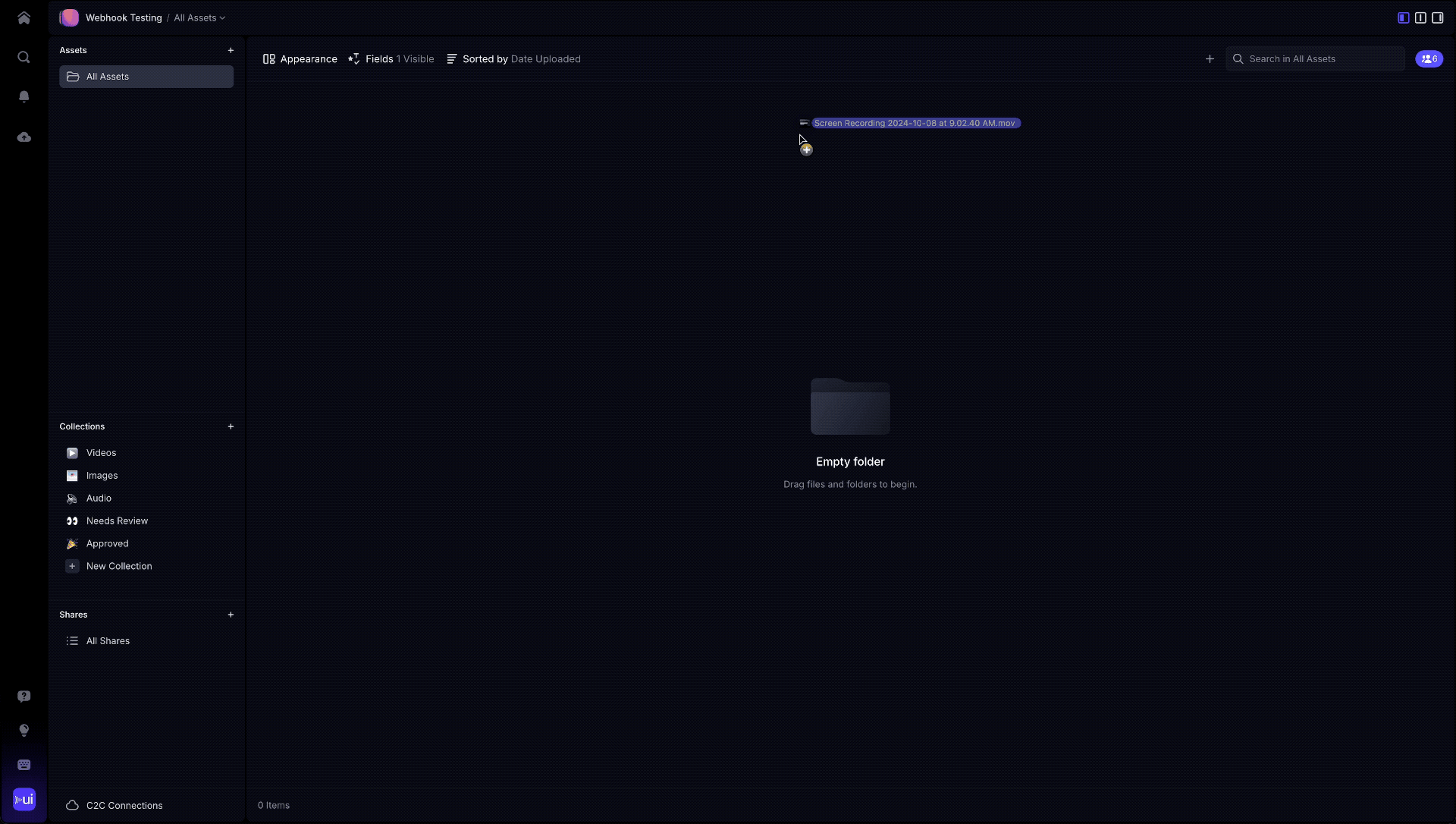Screen dimensions: 1456x824
Task: Open Needs Review collection
Action: (117, 521)
